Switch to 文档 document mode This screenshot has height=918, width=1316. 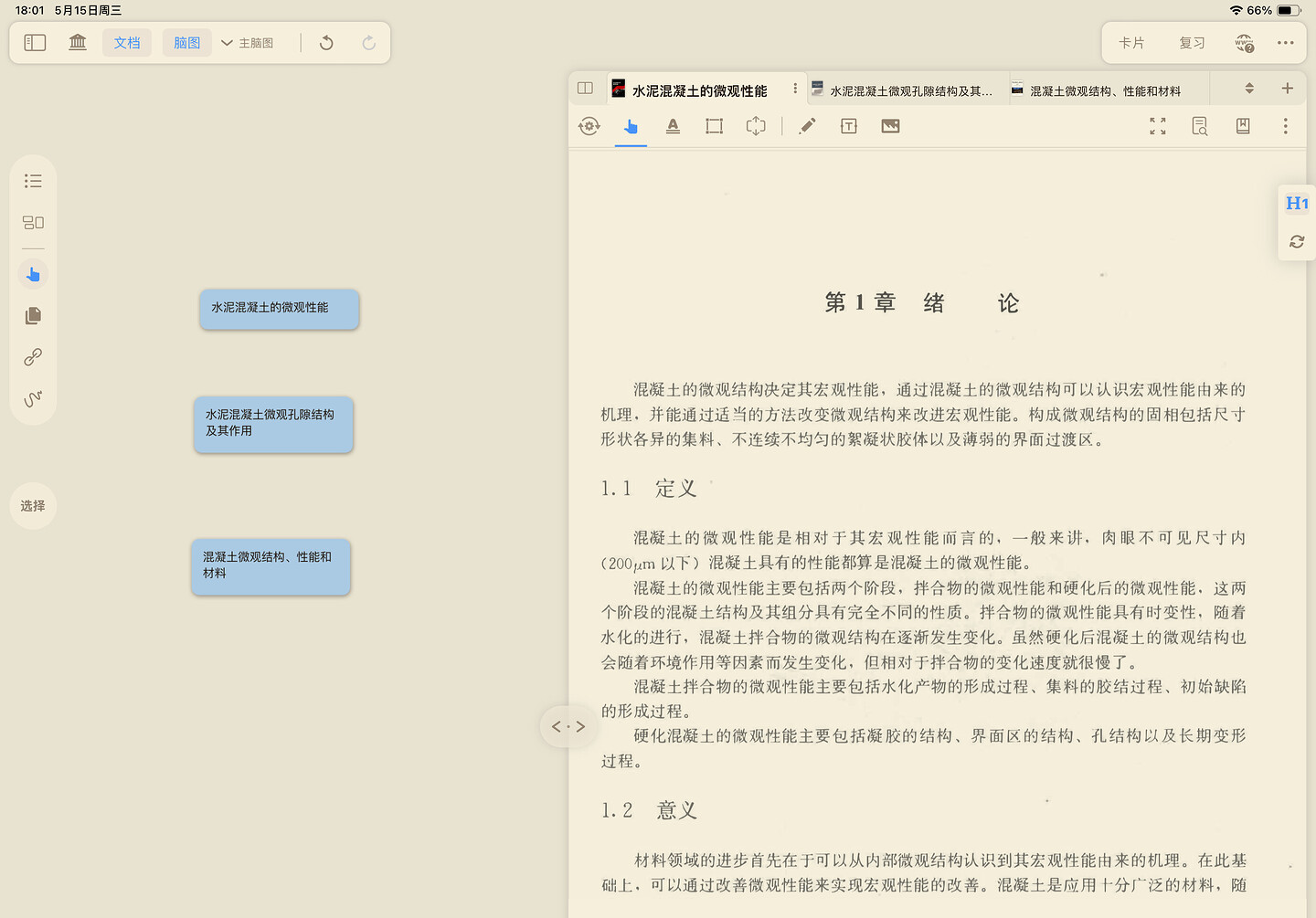127,43
